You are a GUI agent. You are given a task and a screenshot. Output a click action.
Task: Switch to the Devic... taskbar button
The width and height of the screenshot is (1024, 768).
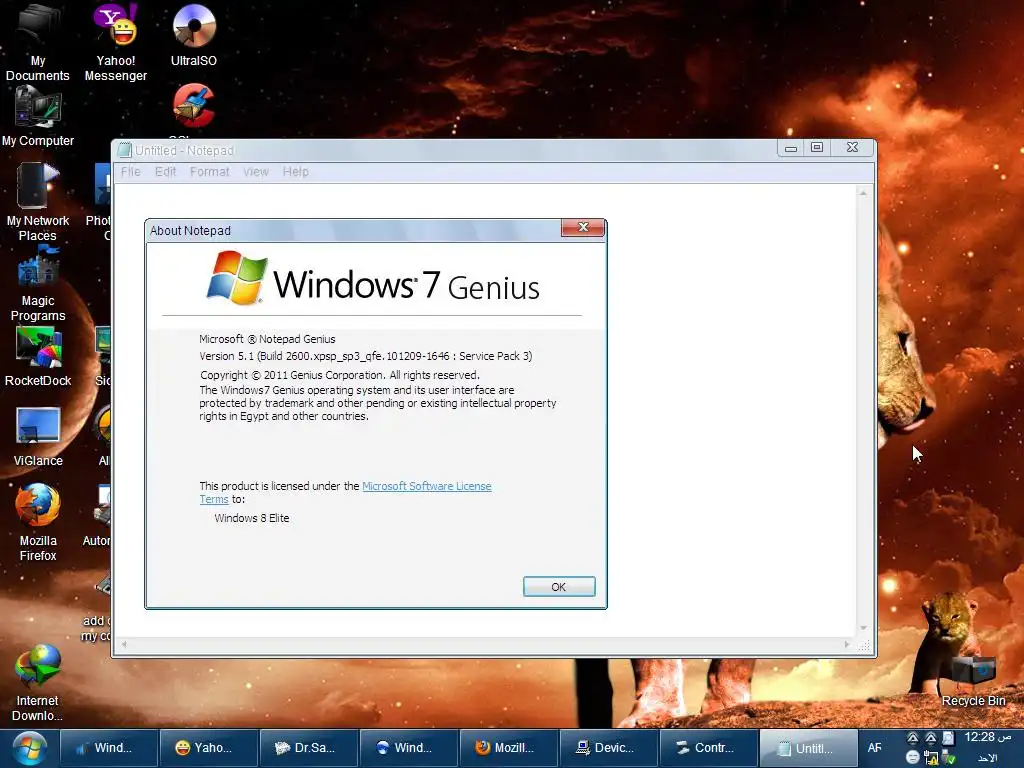pyautogui.click(x=609, y=748)
